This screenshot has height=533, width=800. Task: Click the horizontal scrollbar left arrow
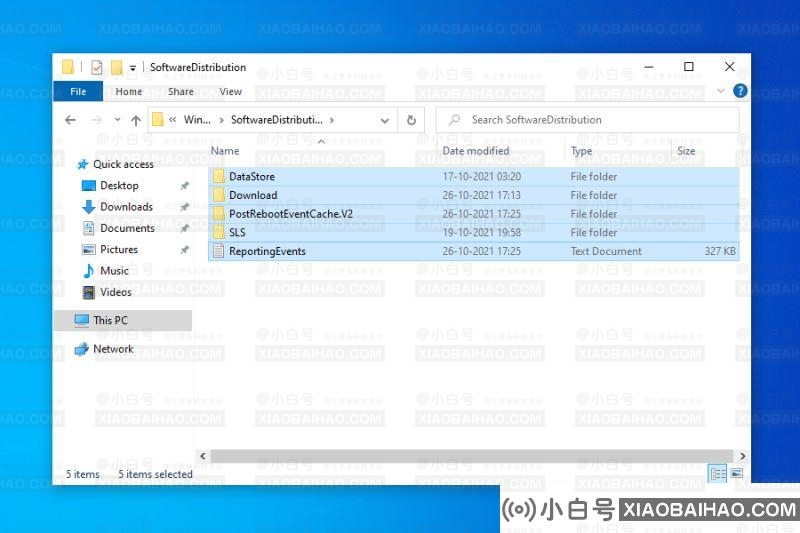203,456
